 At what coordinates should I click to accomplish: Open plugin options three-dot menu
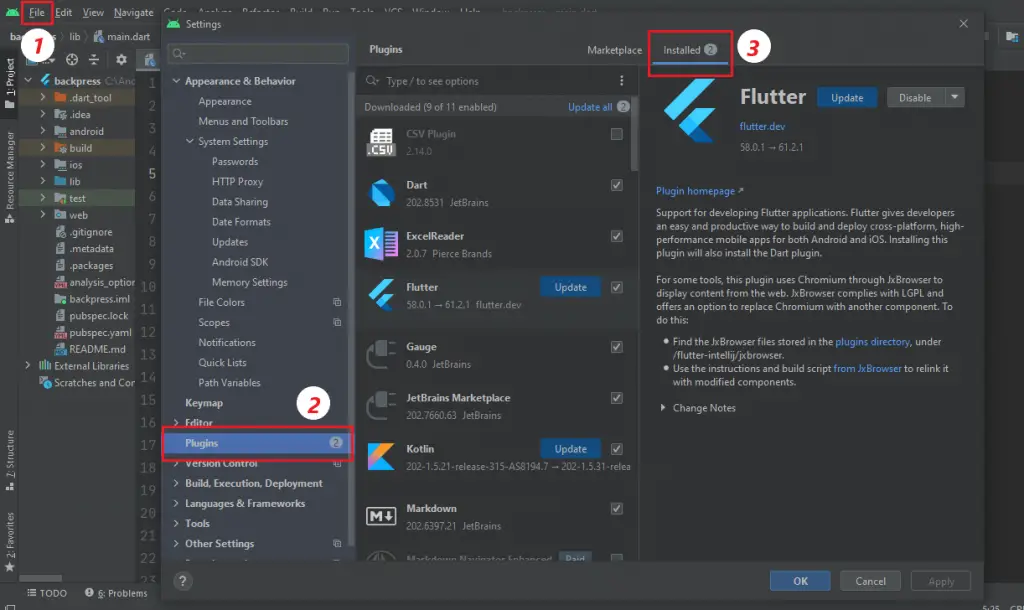click(621, 80)
